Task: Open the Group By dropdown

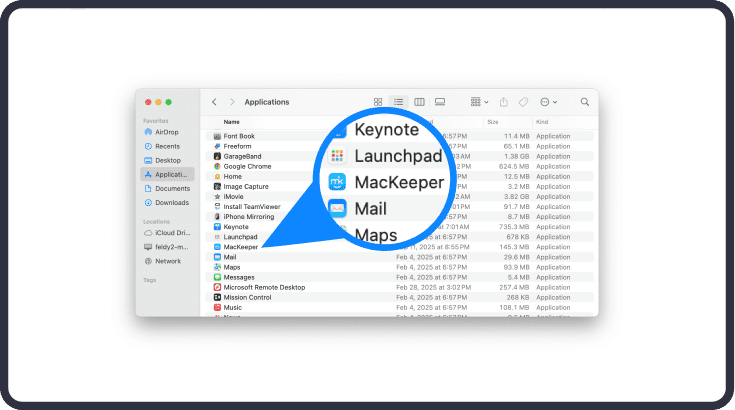Action: tap(479, 102)
